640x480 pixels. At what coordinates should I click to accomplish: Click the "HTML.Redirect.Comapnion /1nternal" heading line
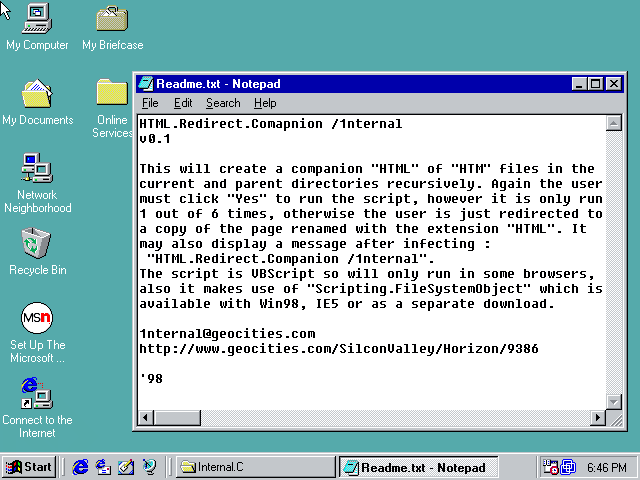[271, 124]
